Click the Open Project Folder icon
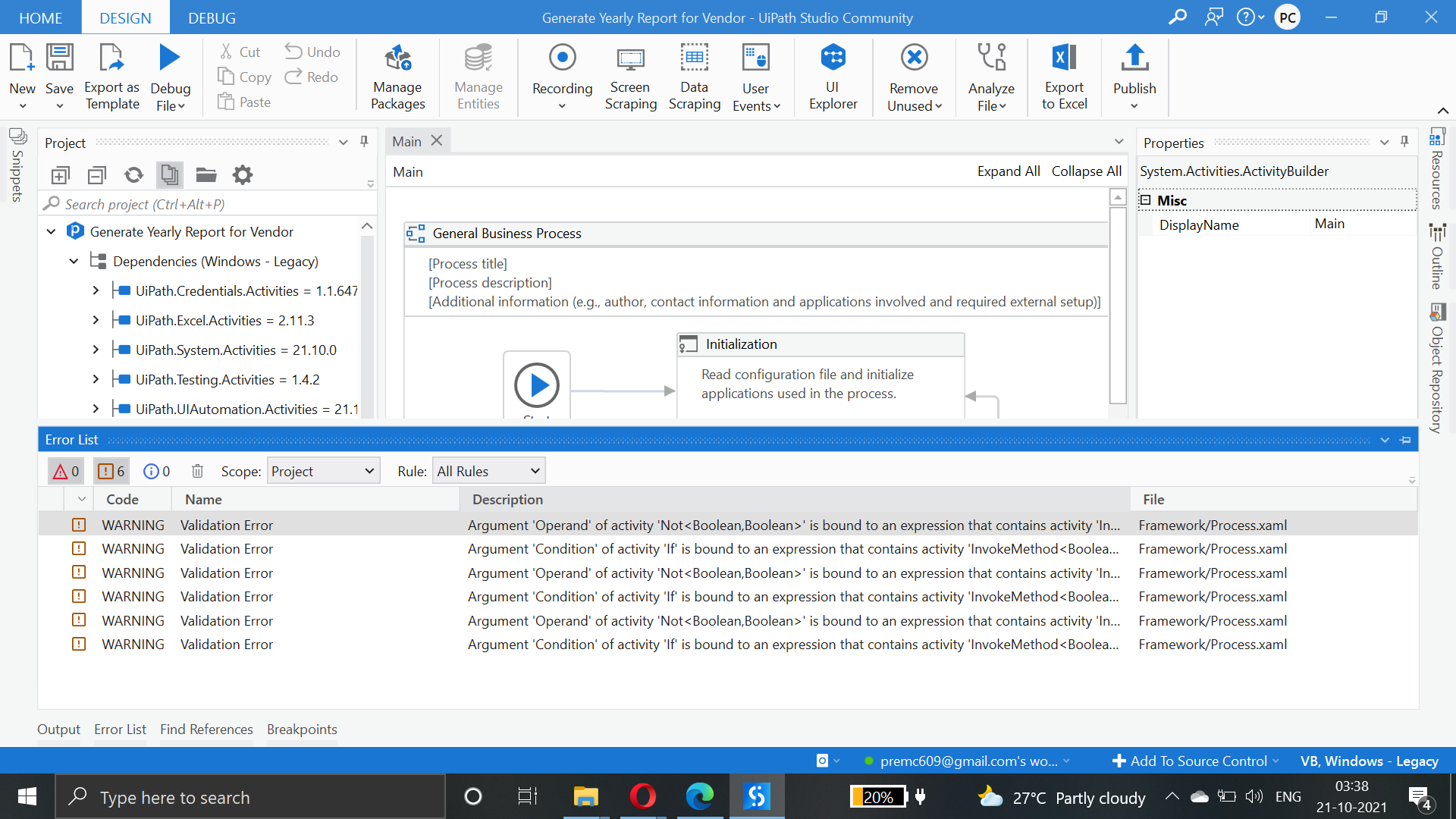Viewport: 1456px width, 819px height. (206, 175)
